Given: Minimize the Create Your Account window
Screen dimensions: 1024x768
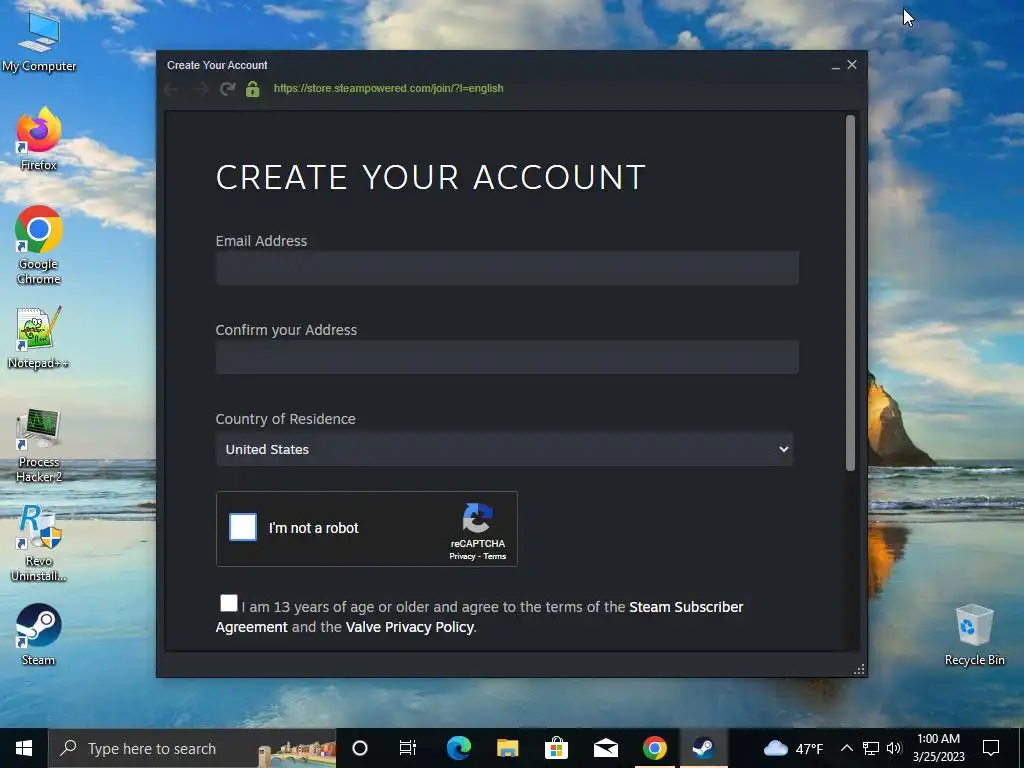Looking at the screenshot, I should (x=835, y=65).
